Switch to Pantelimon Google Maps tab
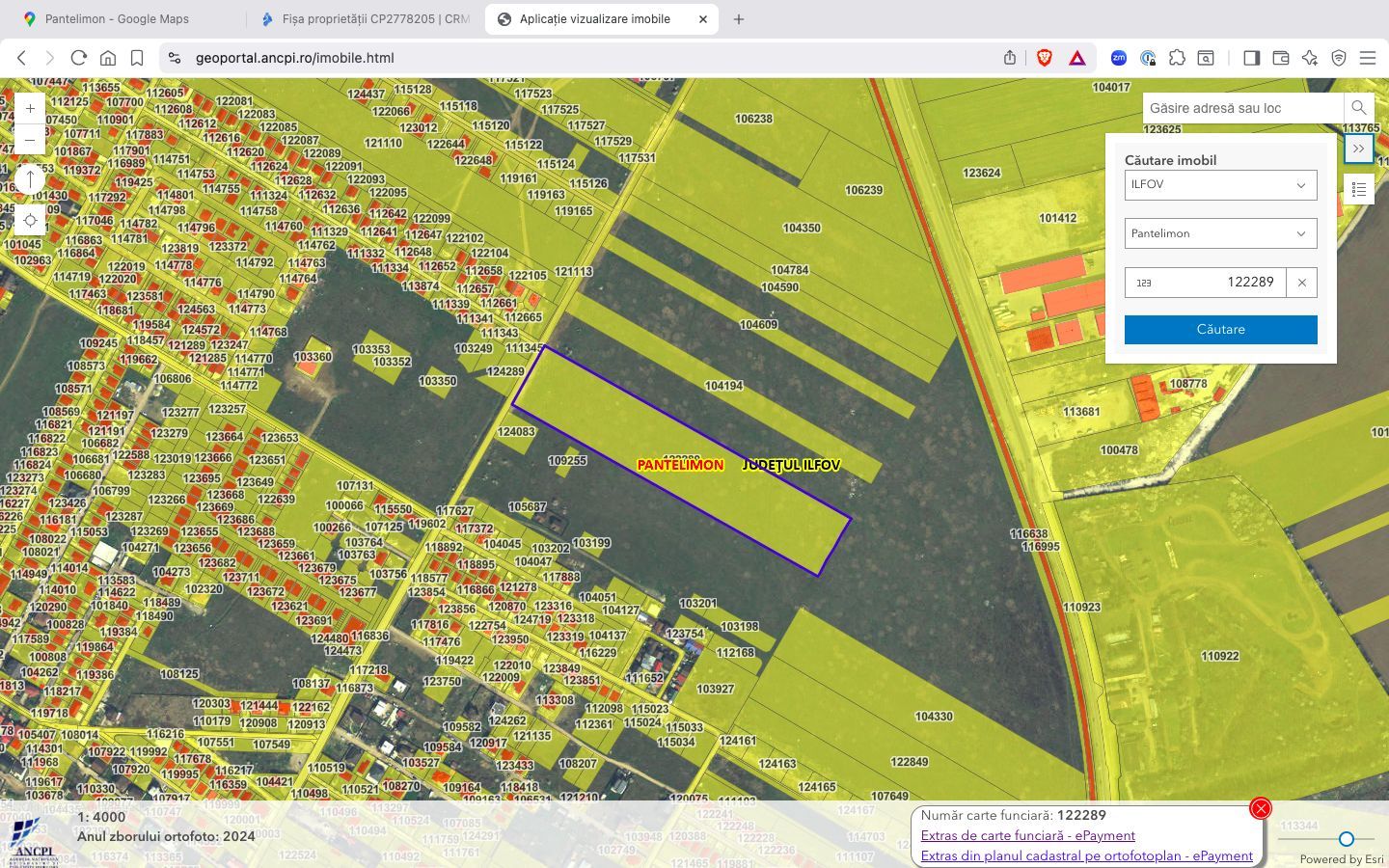 [117, 19]
